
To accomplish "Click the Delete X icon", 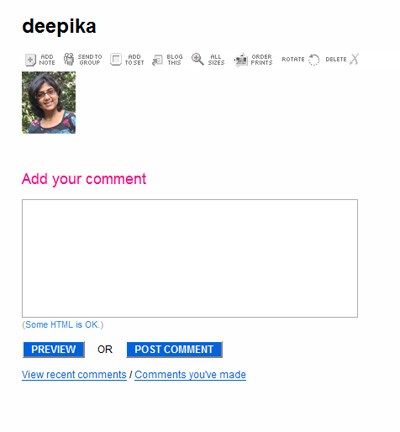I will coord(354,59).
